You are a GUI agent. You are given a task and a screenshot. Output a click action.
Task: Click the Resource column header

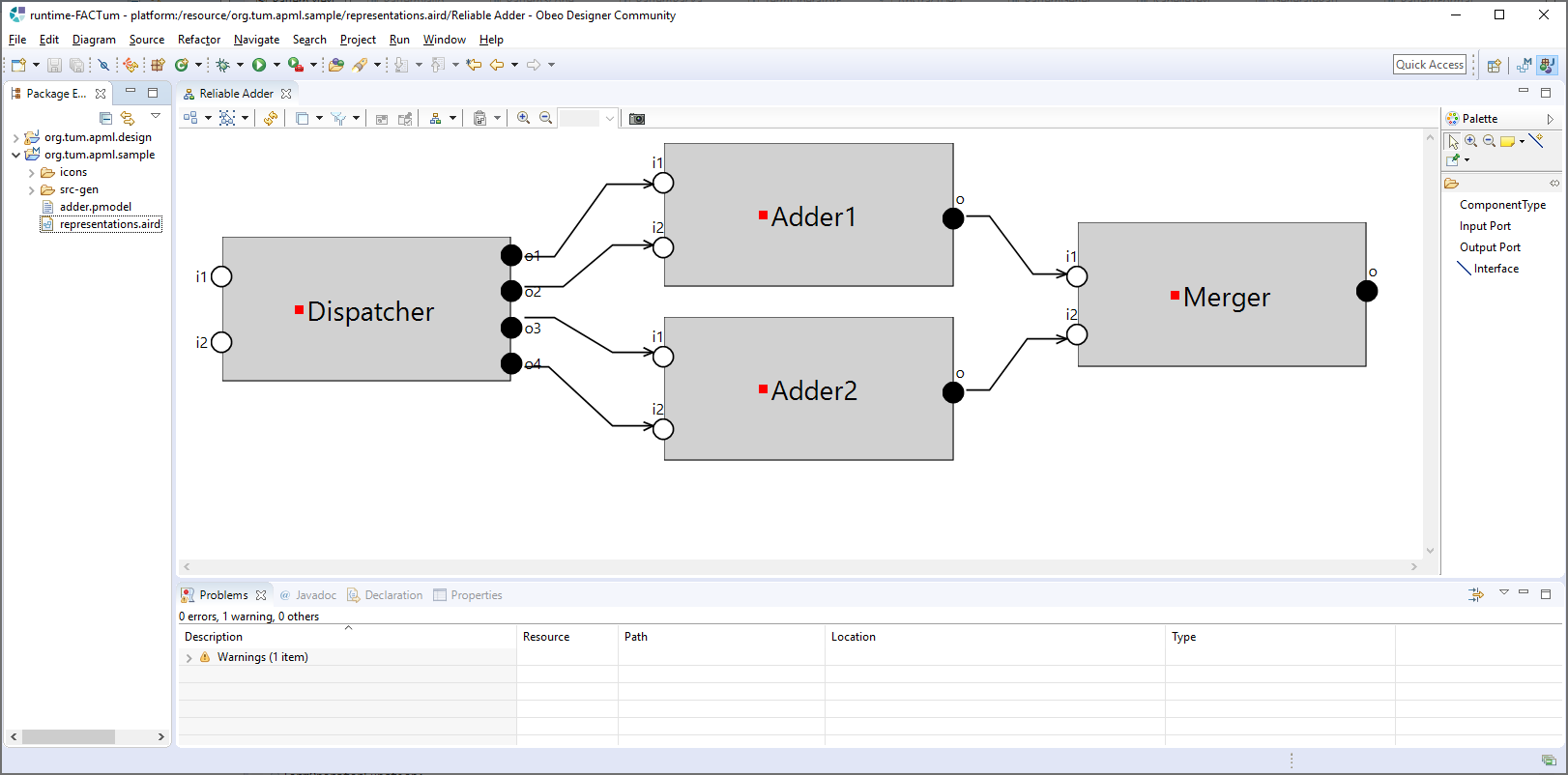point(567,637)
